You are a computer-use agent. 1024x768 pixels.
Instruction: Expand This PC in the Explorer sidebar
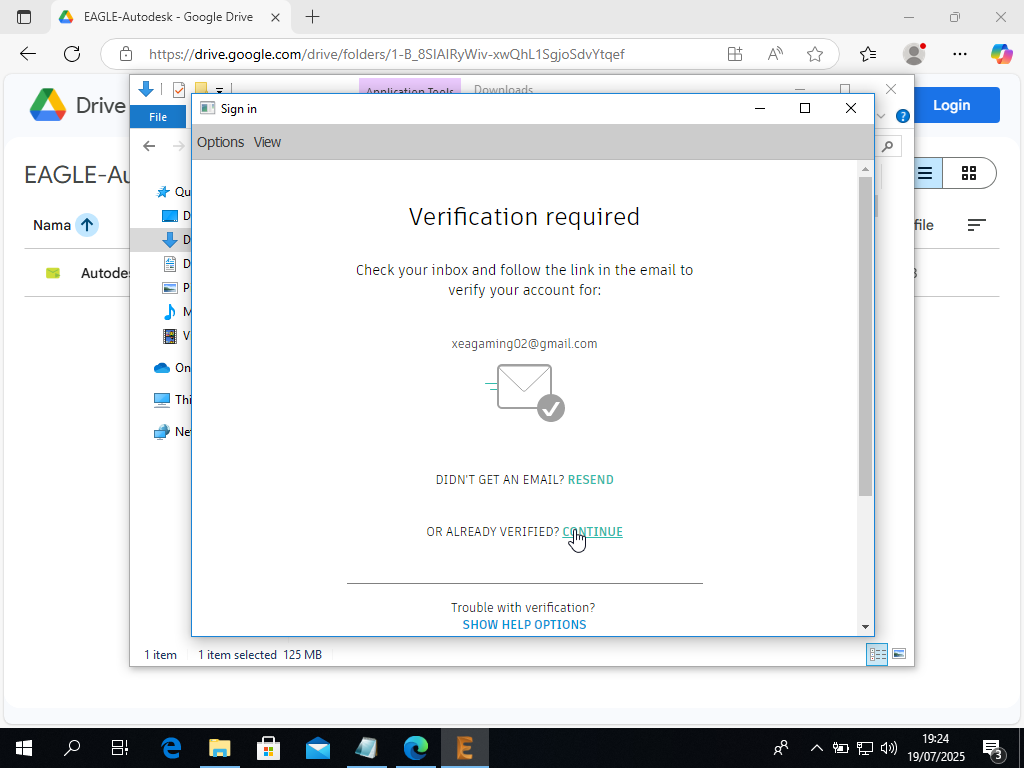click(147, 399)
